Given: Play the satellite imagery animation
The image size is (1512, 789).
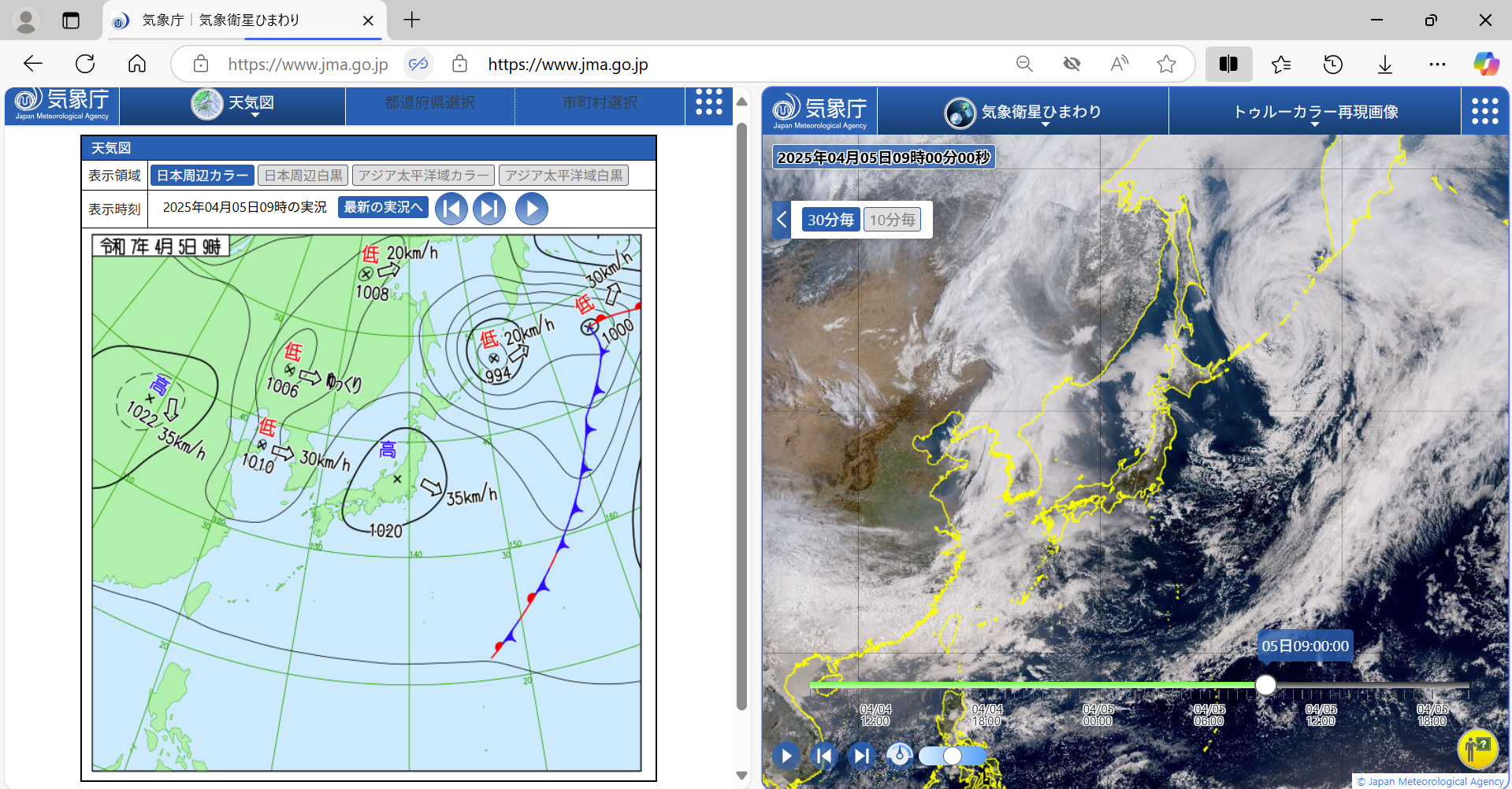Looking at the screenshot, I should 786,756.
